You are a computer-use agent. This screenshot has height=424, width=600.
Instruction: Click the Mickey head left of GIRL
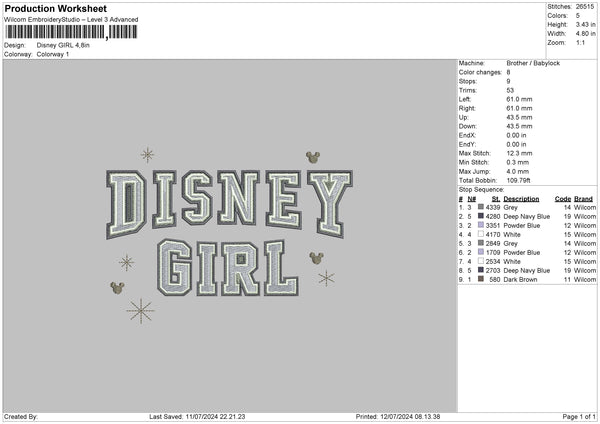tap(115, 289)
